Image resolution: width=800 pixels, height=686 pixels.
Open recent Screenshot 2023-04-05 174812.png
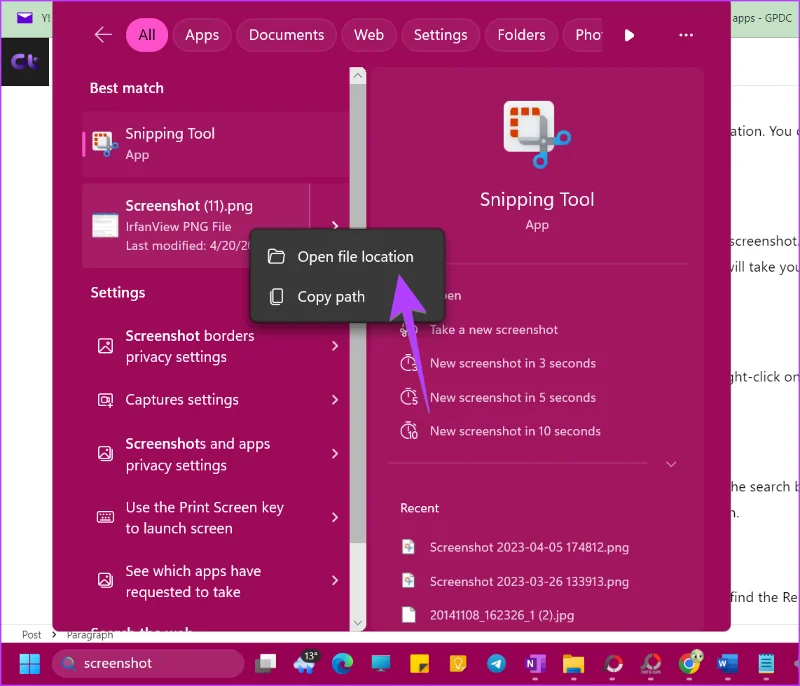tap(529, 547)
